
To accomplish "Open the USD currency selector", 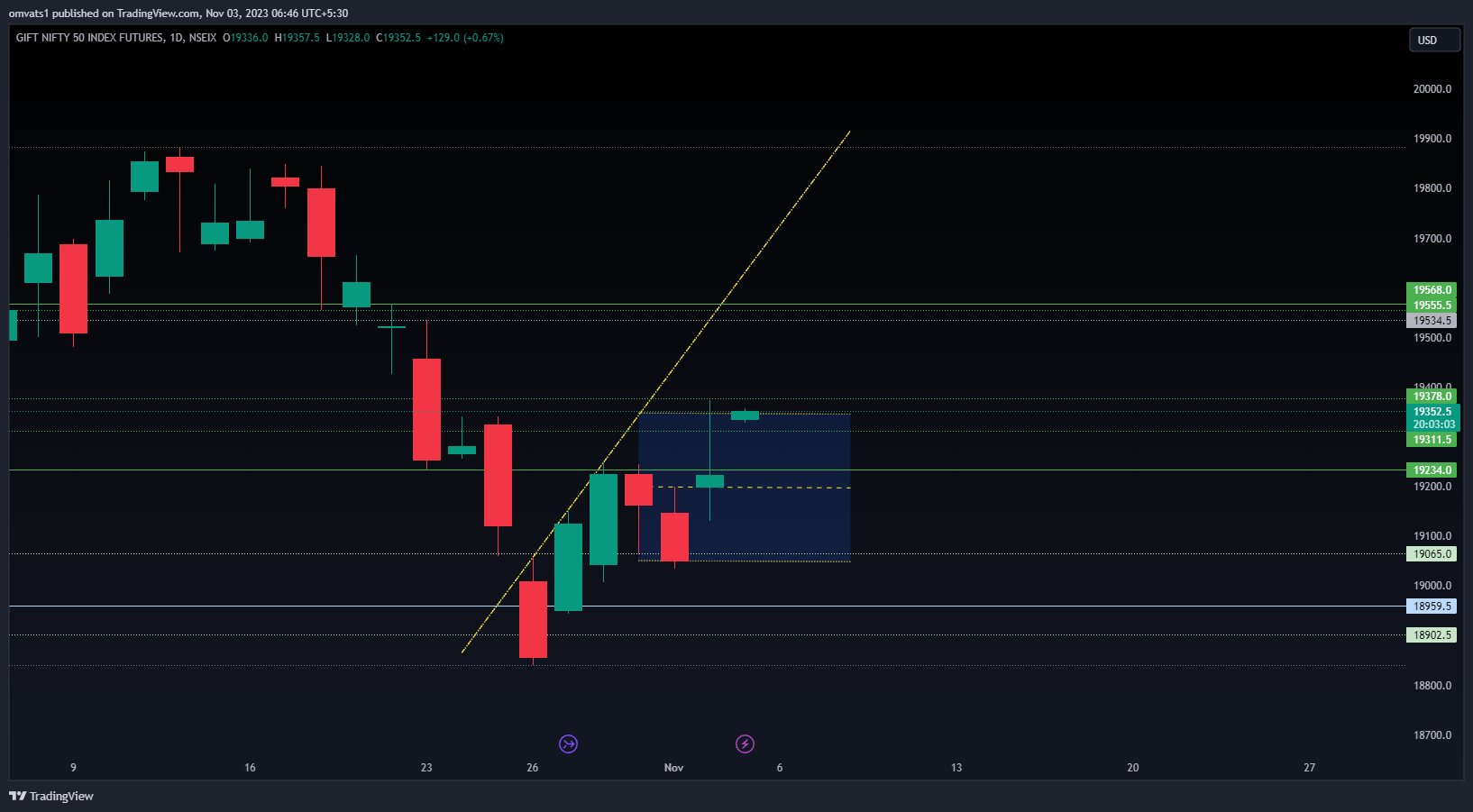I will click(1434, 40).
